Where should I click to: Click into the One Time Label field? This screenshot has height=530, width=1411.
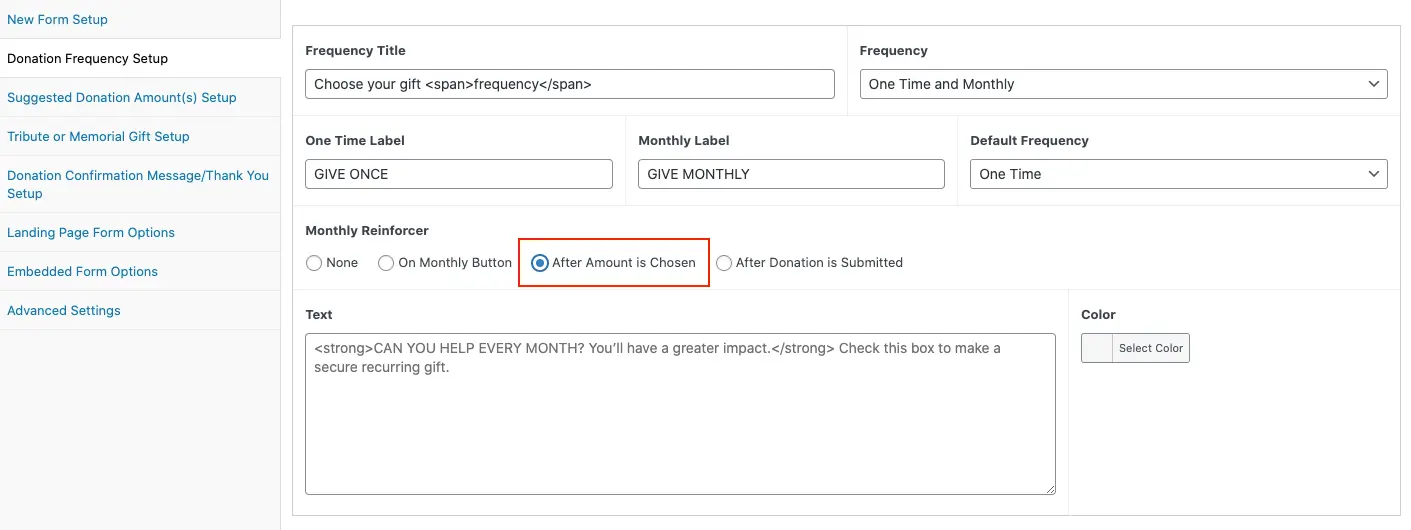pos(458,174)
